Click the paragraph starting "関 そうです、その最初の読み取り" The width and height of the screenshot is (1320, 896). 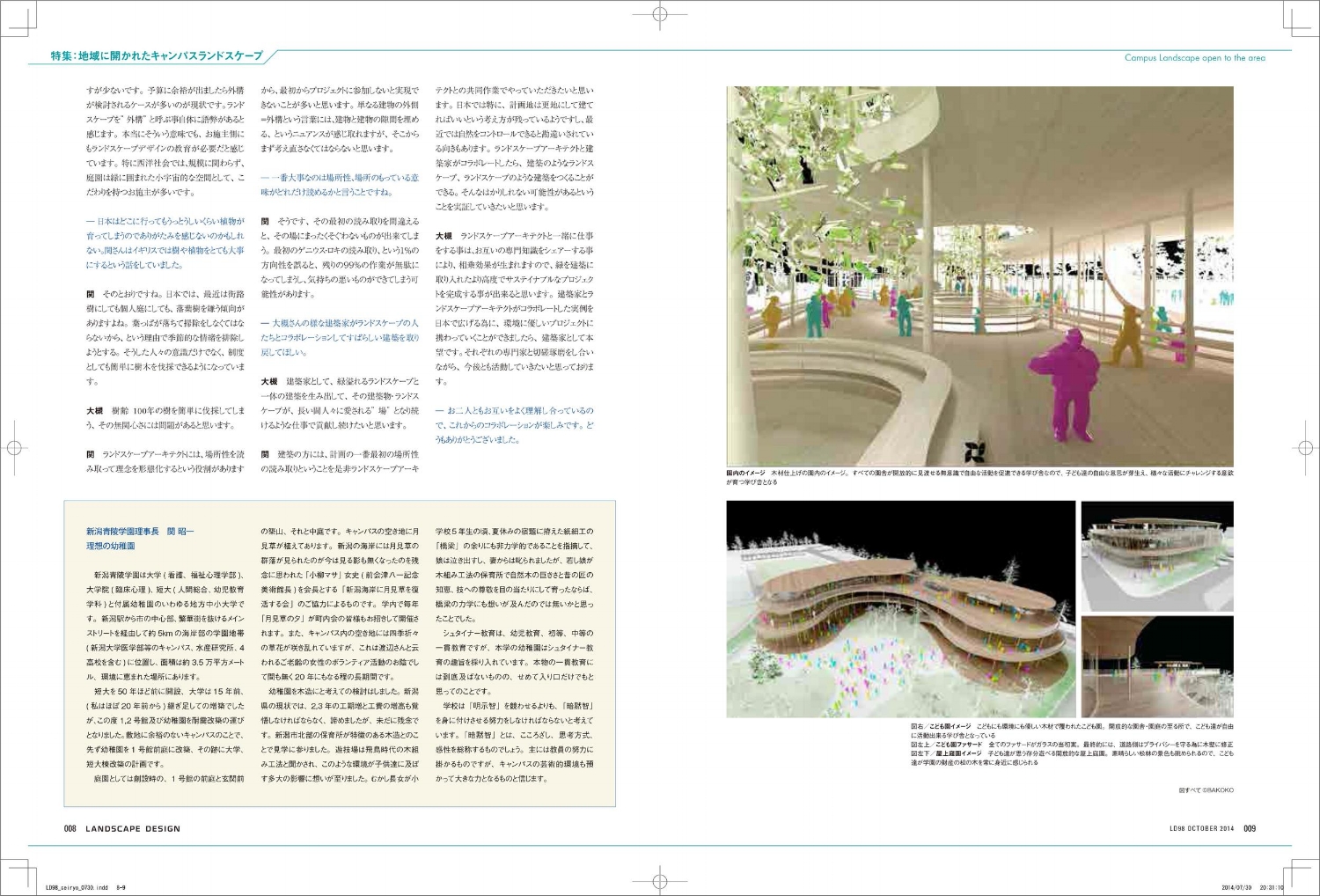(x=340, y=258)
